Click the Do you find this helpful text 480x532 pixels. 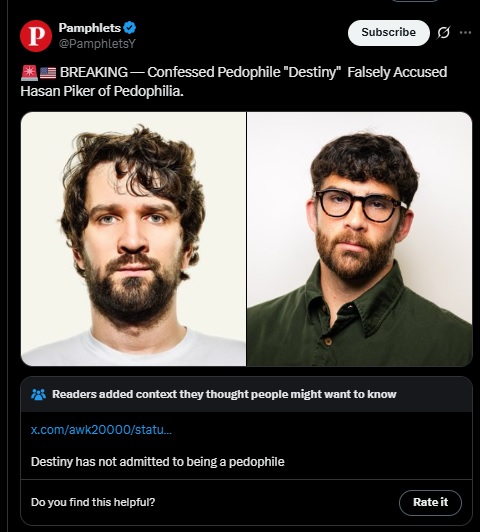(93, 502)
